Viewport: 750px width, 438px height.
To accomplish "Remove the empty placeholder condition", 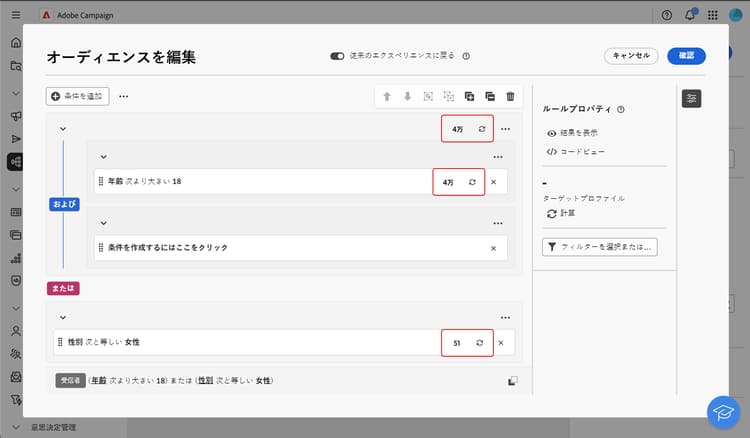I will [x=494, y=248].
